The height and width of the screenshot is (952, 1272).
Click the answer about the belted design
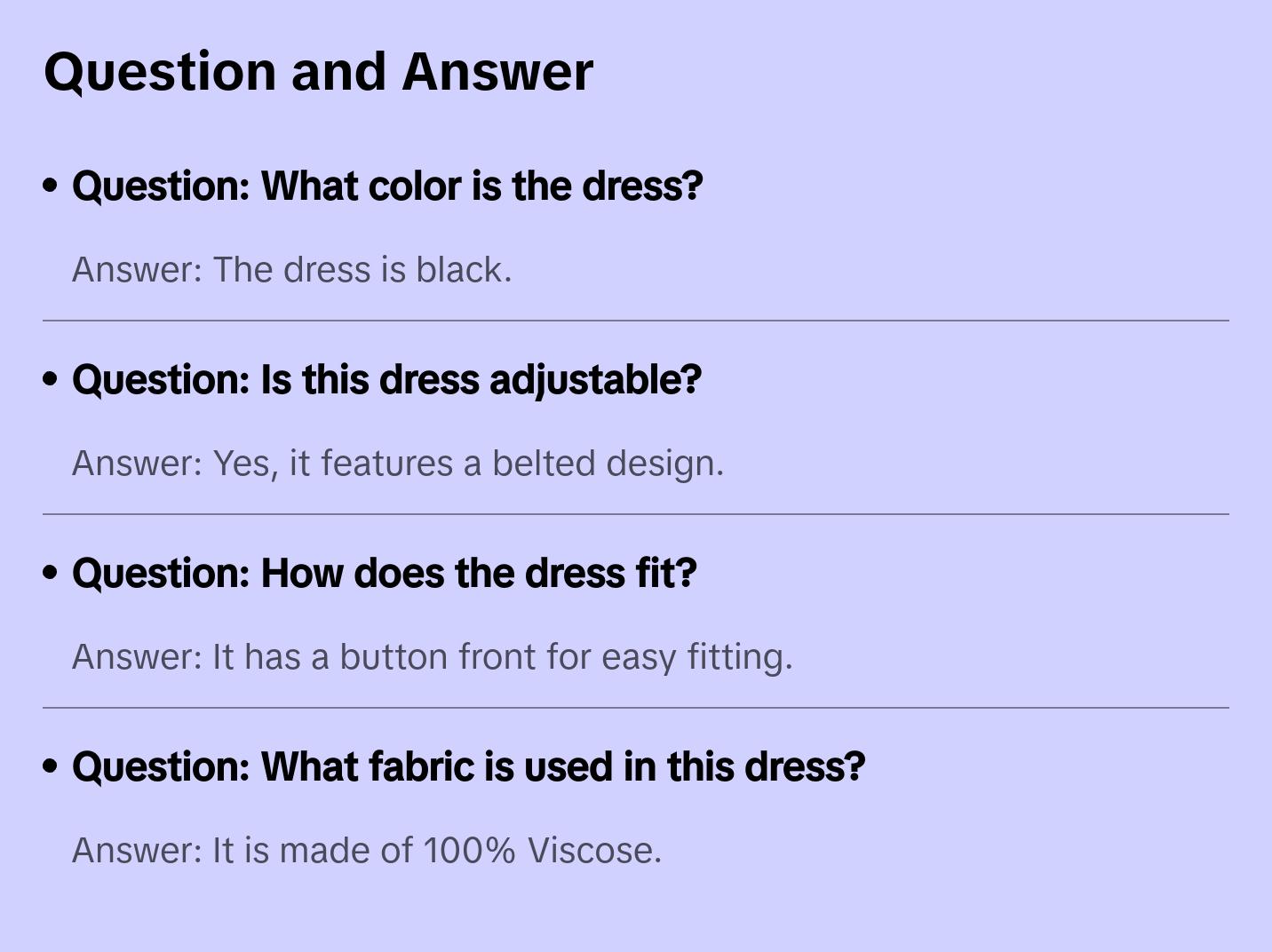click(x=398, y=463)
